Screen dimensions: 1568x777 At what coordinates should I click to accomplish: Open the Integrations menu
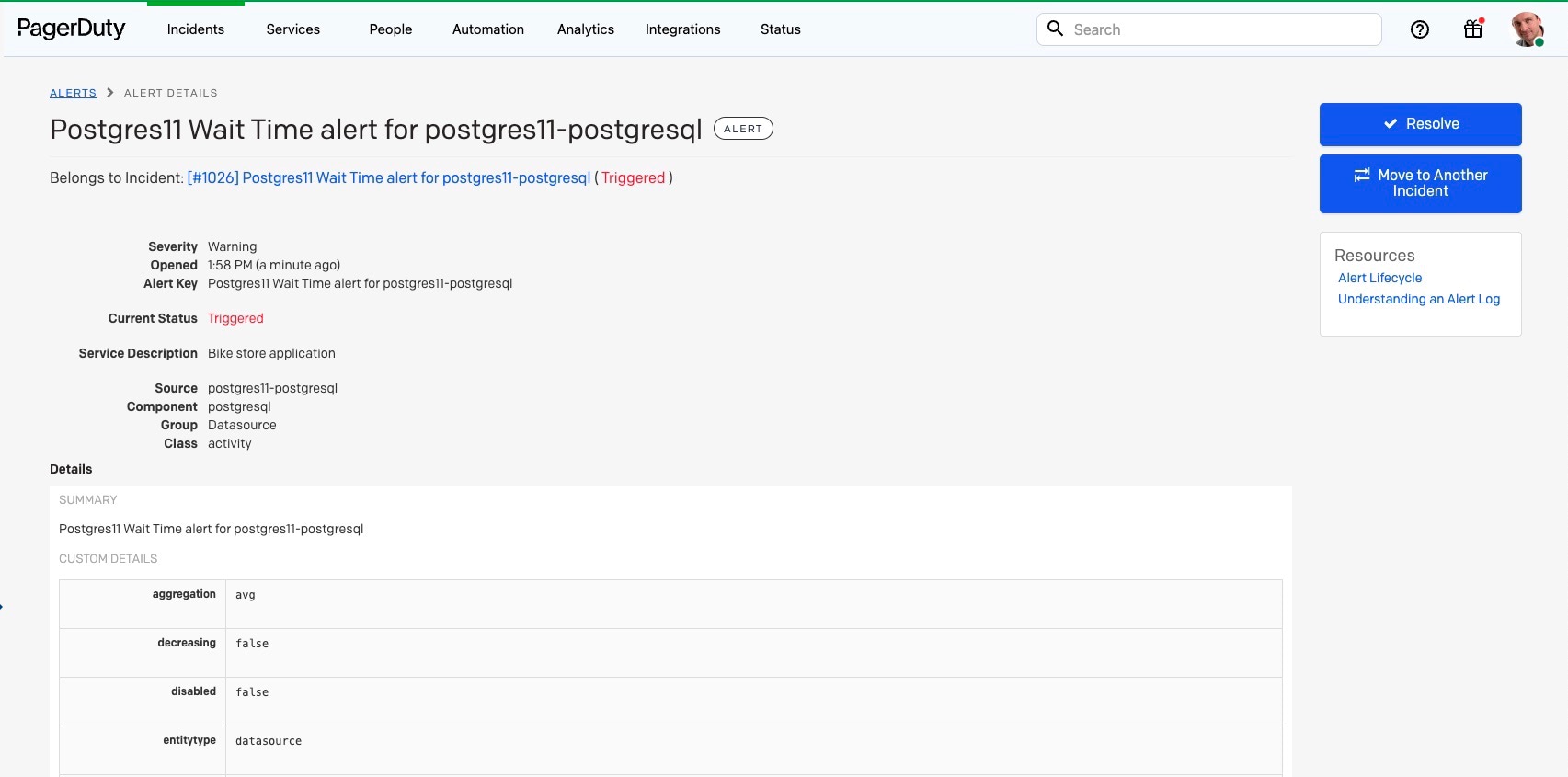683,29
